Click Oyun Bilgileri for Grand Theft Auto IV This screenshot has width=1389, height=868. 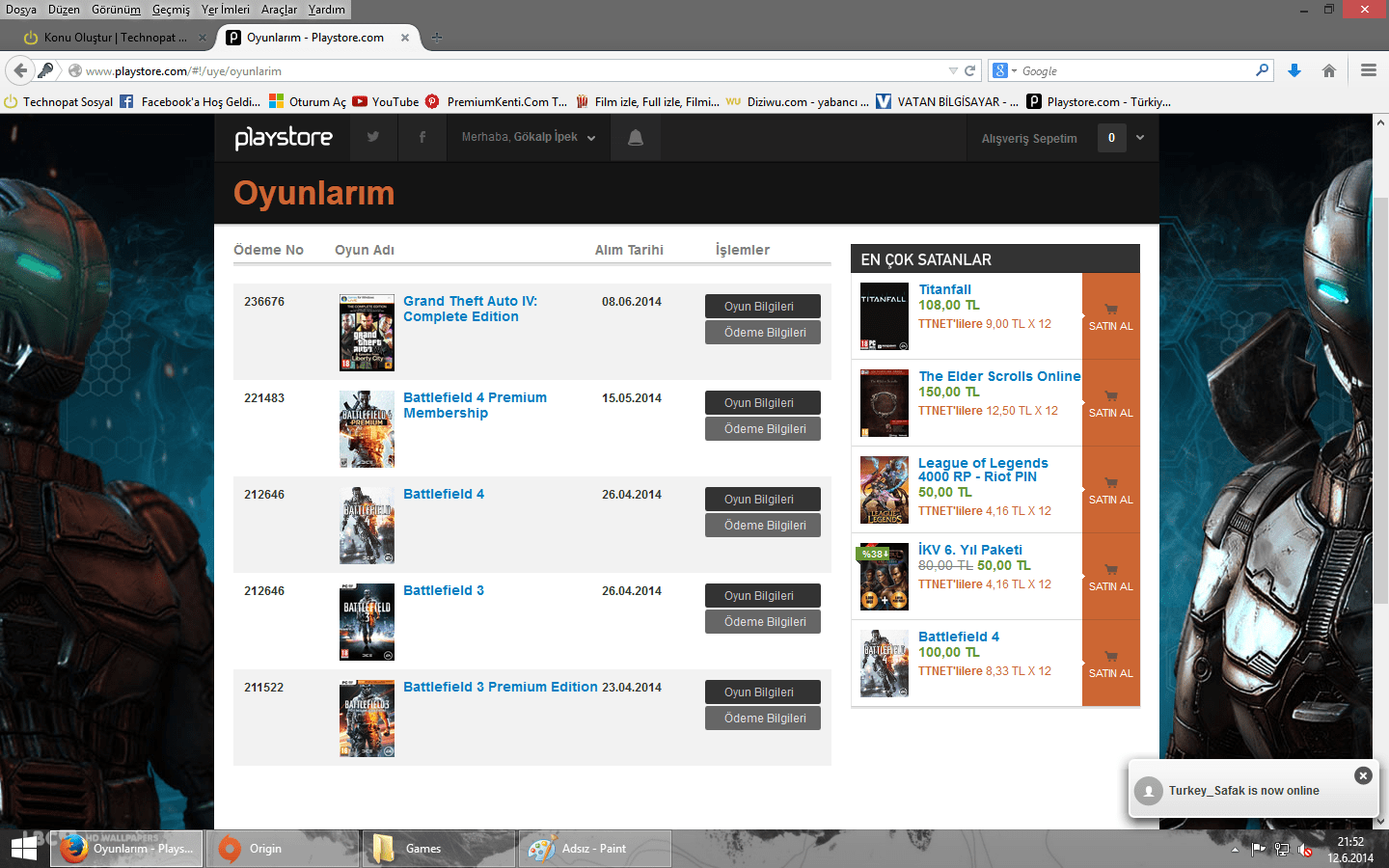click(763, 306)
